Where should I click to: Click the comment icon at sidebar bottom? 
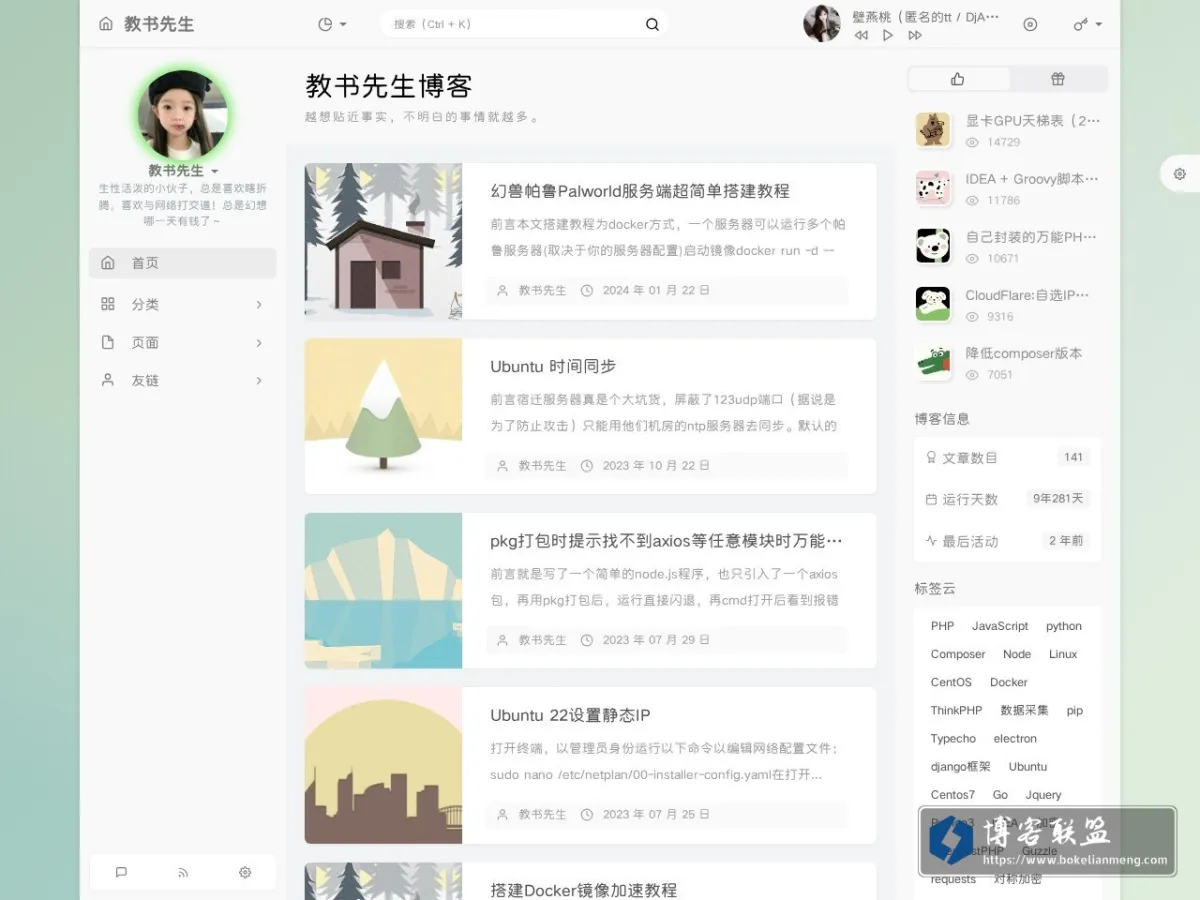pos(121,872)
